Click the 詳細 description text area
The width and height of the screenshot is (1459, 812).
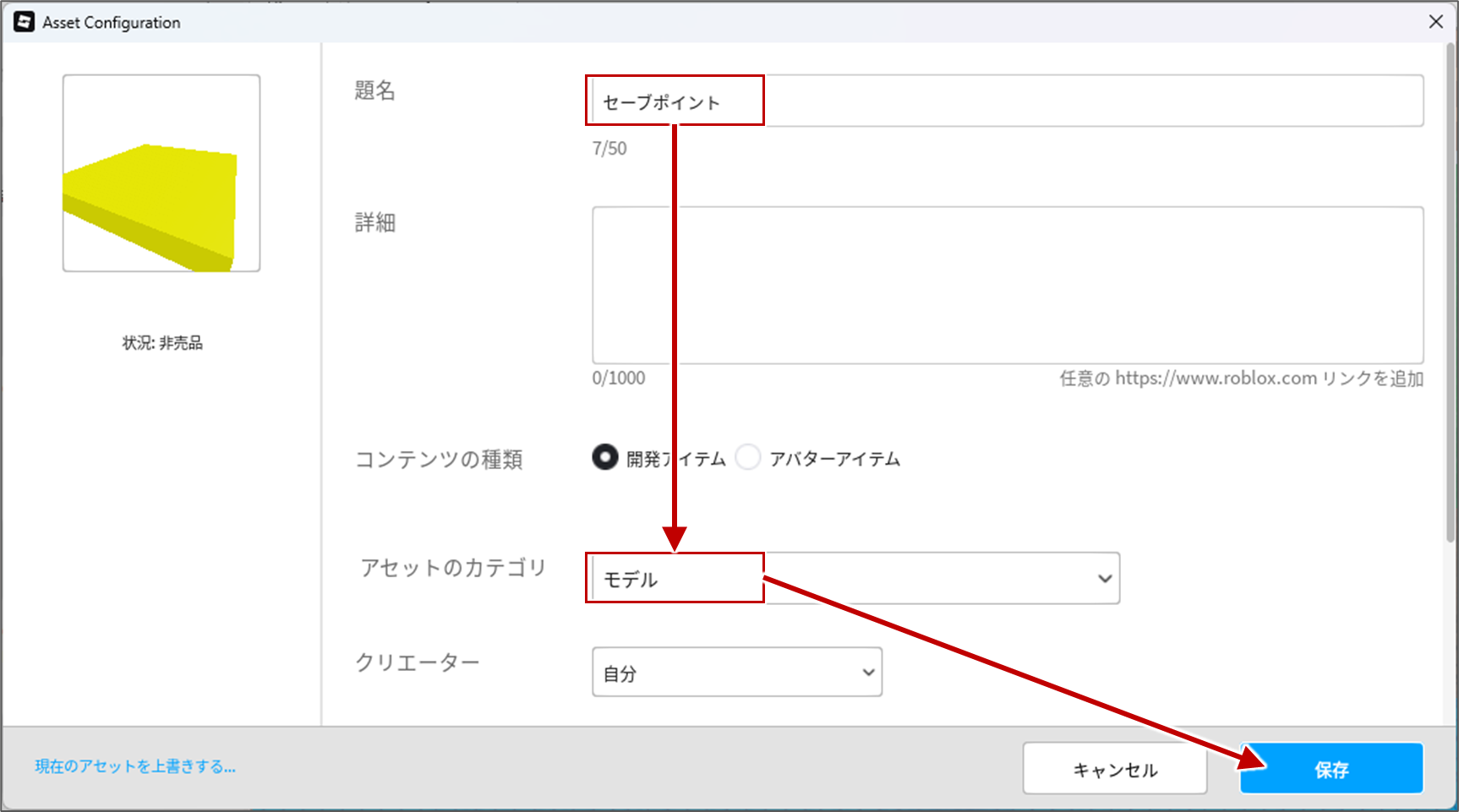1008,286
